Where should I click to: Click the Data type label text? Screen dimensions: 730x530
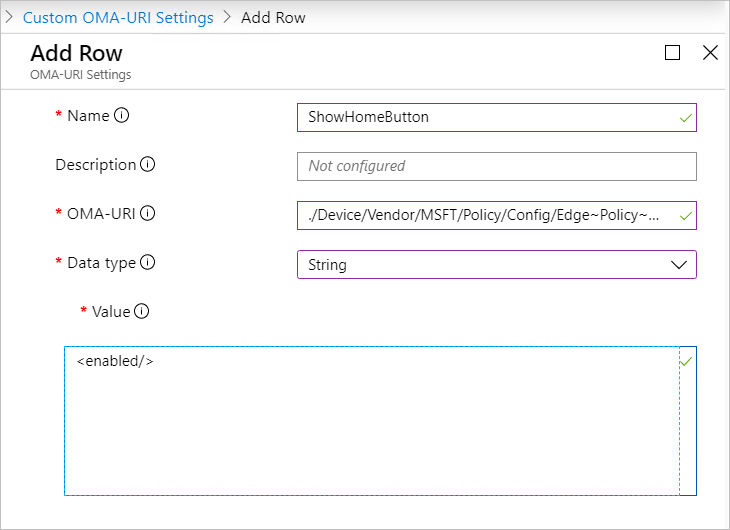pyautogui.click(x=101, y=263)
